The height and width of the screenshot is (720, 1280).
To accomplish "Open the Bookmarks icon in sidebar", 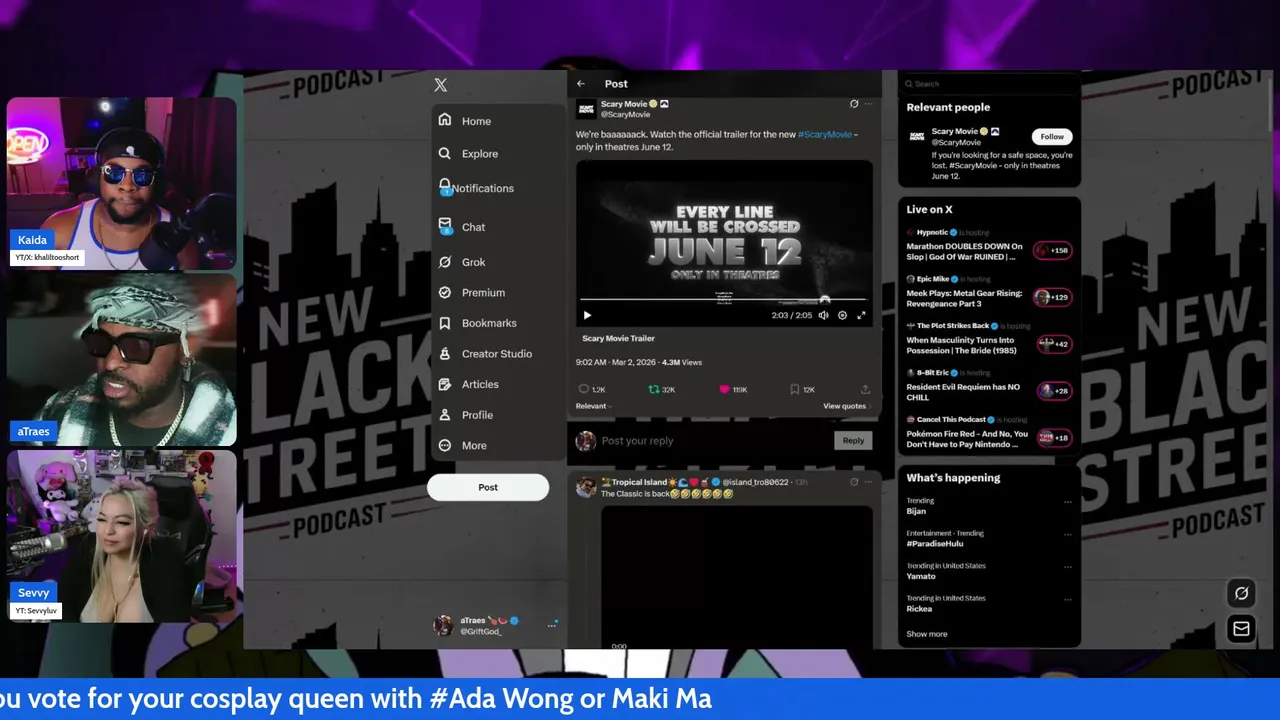I will click(445, 323).
